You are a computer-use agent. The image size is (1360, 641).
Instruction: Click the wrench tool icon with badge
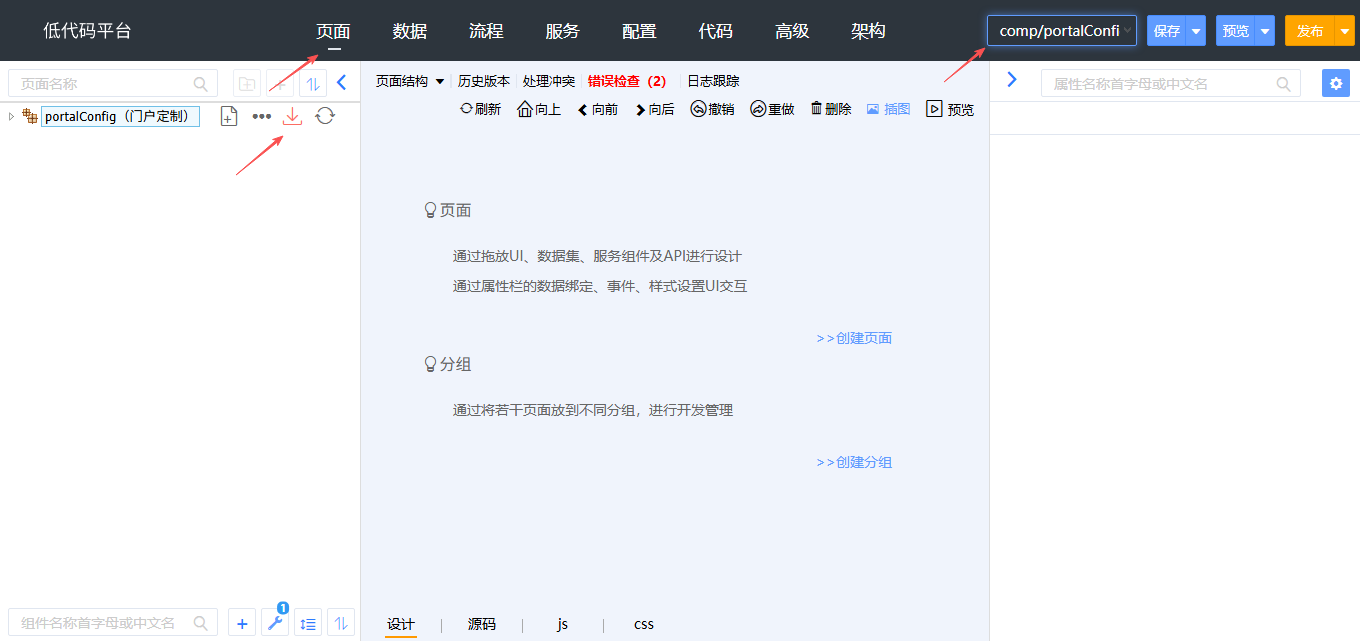275,623
